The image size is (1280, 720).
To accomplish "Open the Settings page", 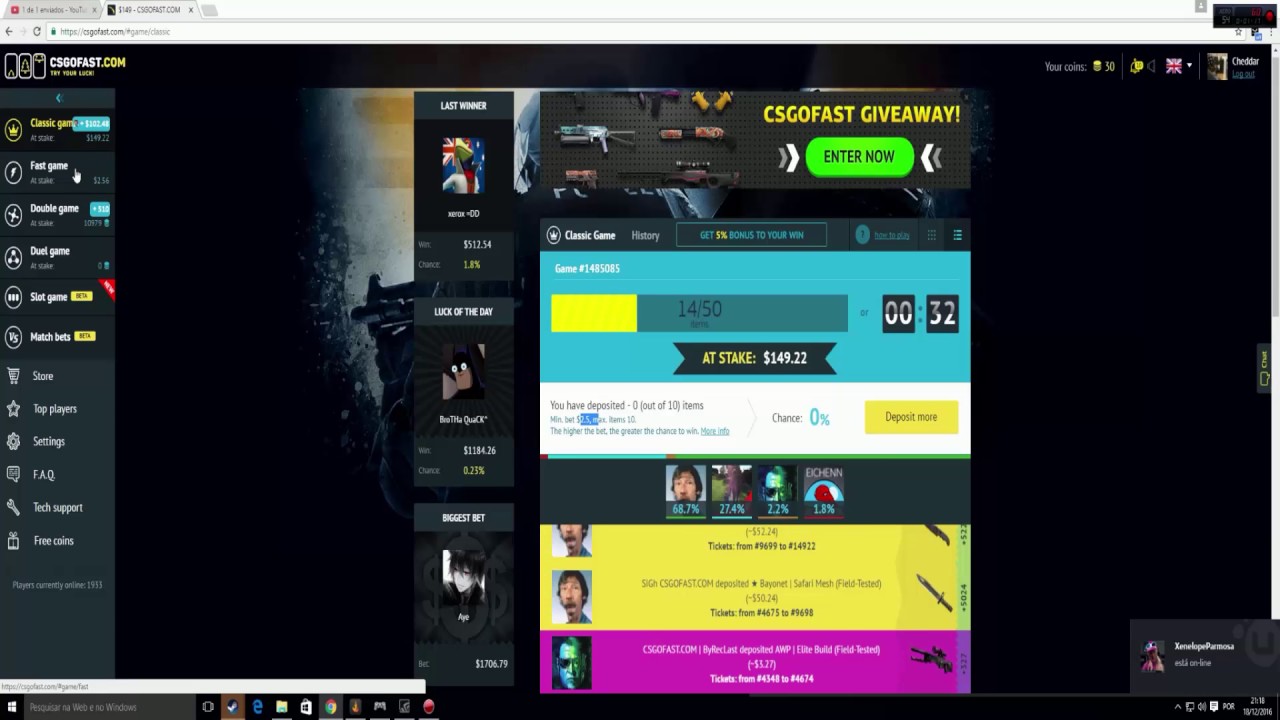I will pyautogui.click(x=49, y=441).
